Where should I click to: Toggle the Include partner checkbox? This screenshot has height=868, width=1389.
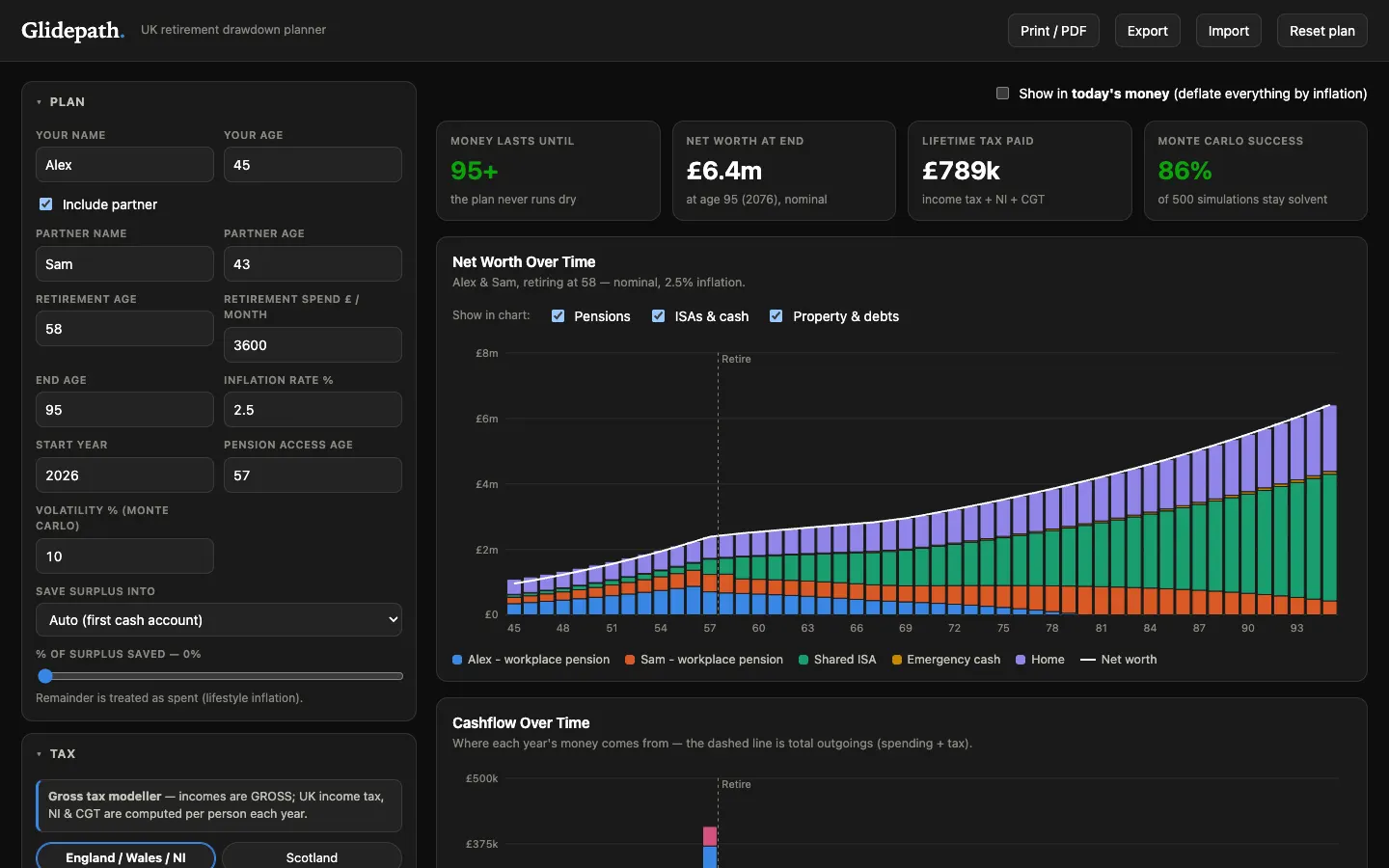45,204
